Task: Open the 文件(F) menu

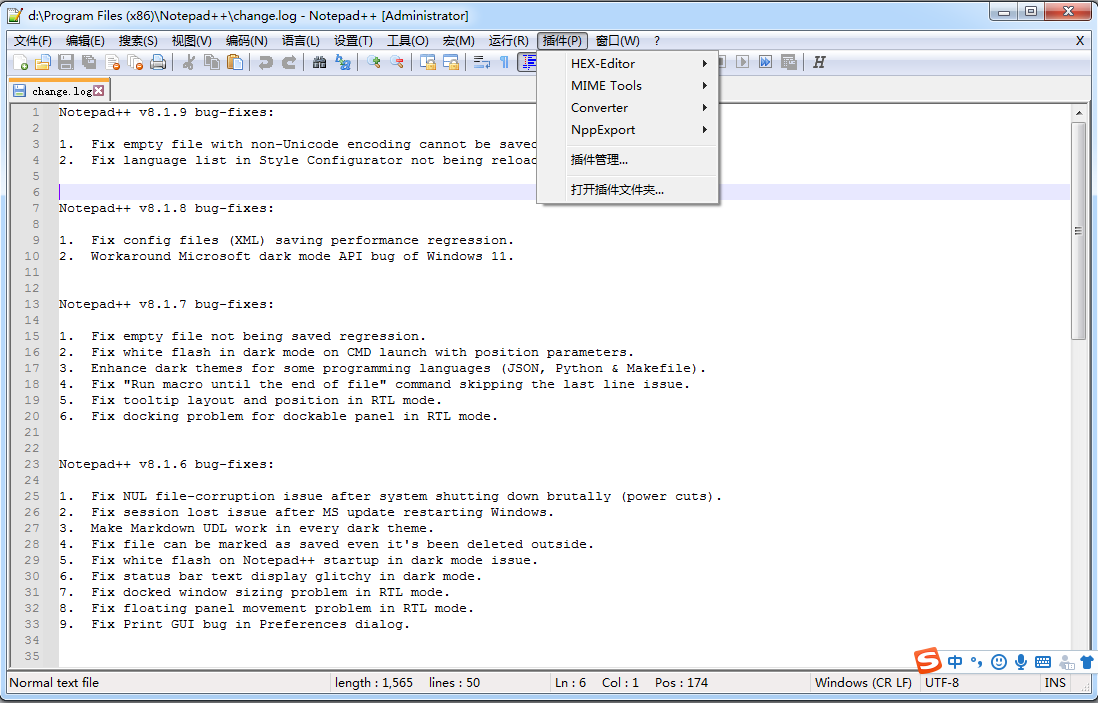Action: pyautogui.click(x=32, y=41)
